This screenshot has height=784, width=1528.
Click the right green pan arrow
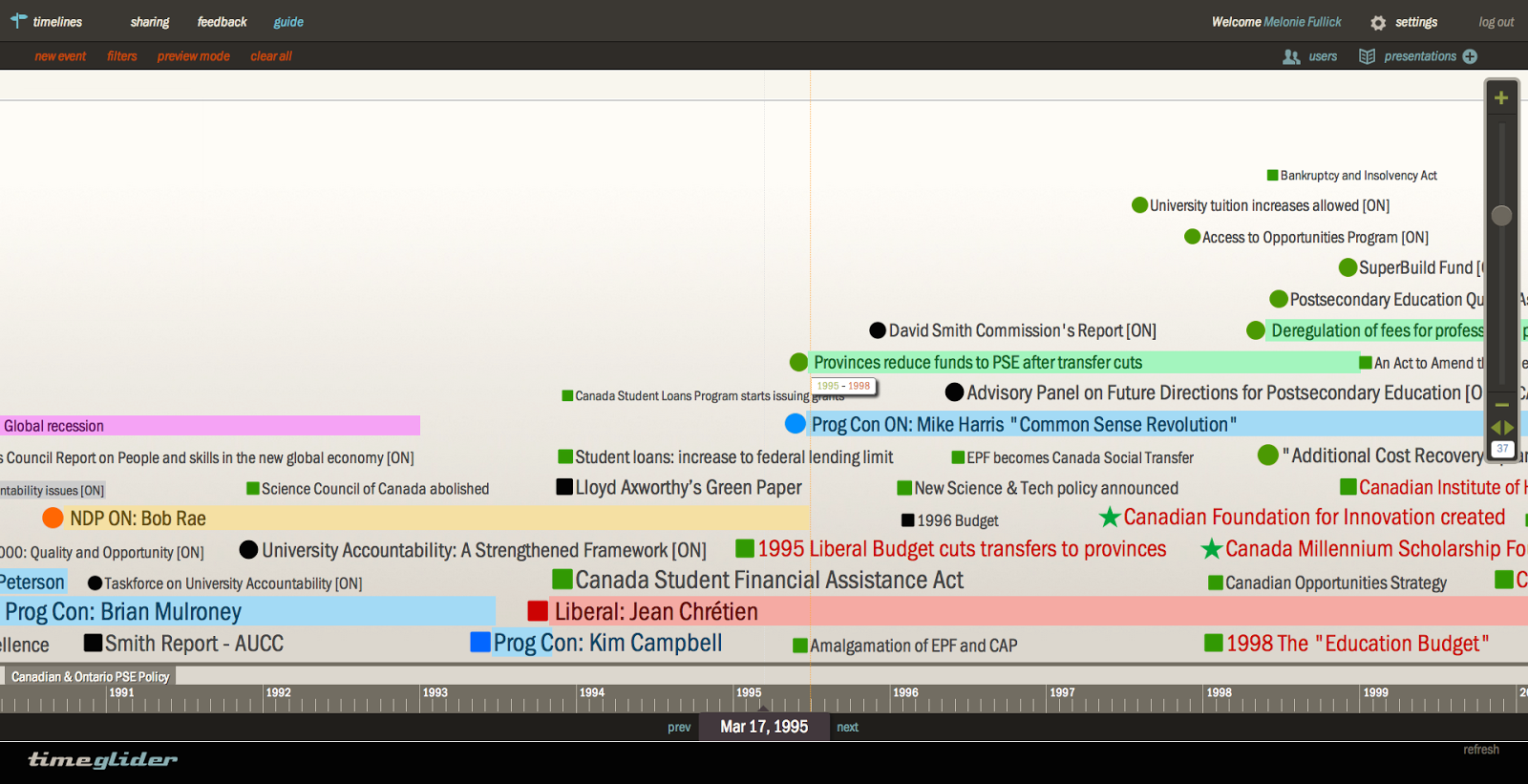coord(1509,427)
